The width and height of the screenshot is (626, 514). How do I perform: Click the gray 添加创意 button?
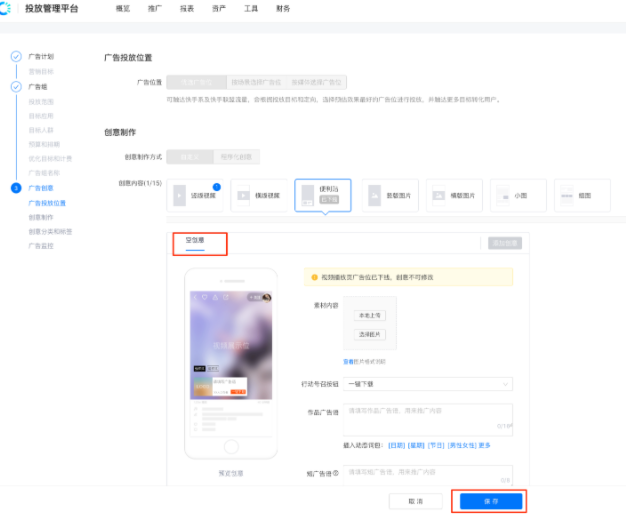(505, 243)
